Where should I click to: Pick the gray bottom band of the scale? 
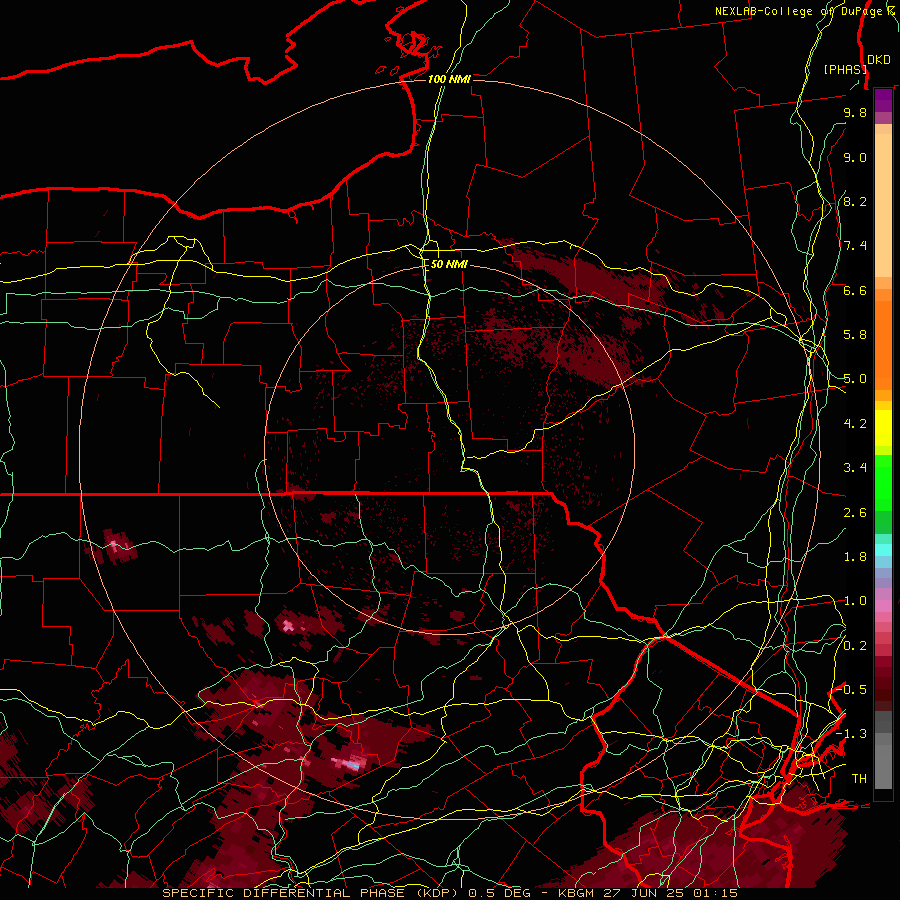(x=883, y=766)
